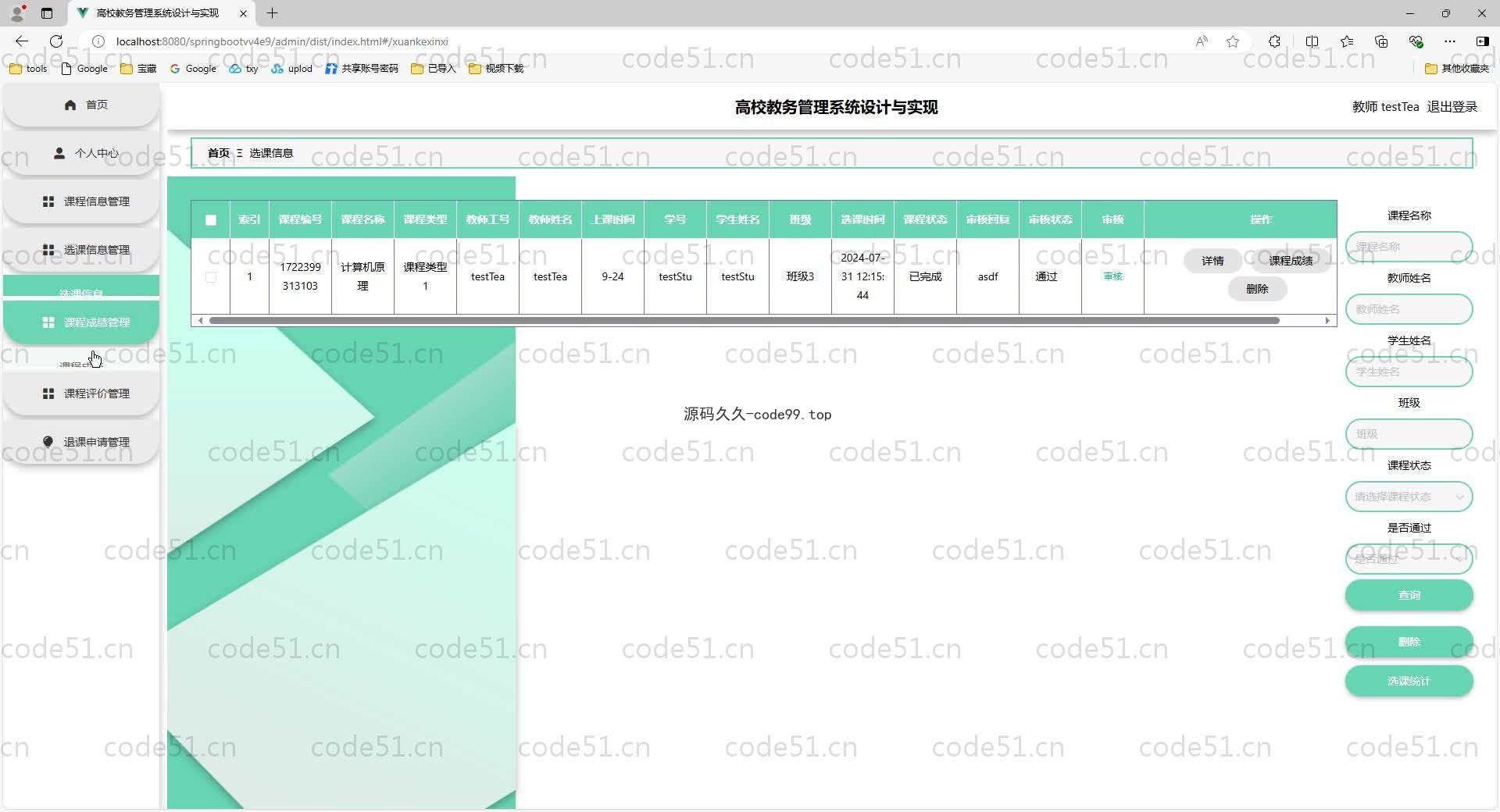Viewport: 1500px width, 812px height.
Task: Close the 高校教务管理系统 tab
Action: click(x=243, y=13)
